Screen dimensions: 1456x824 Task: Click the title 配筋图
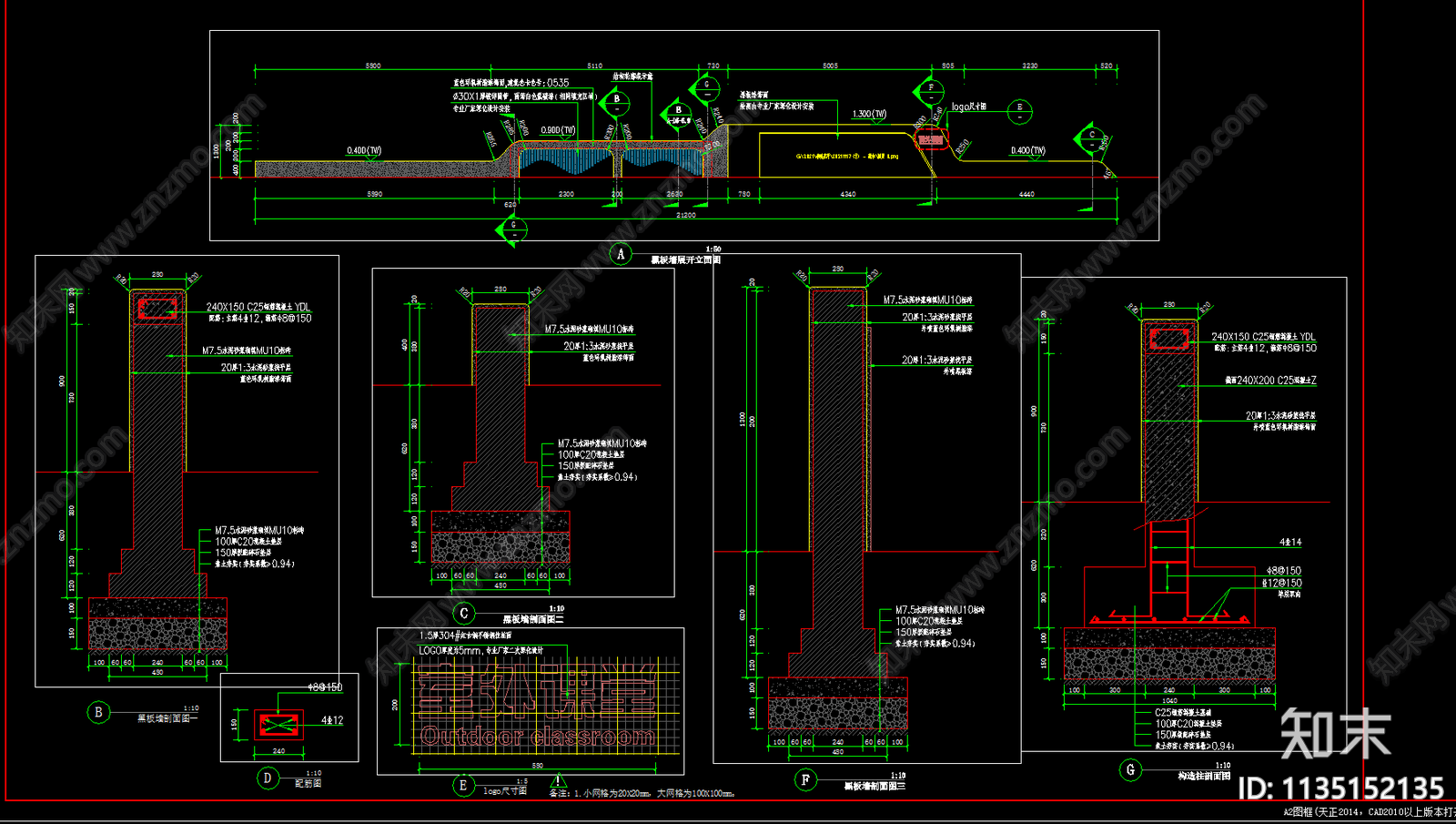click(x=308, y=783)
